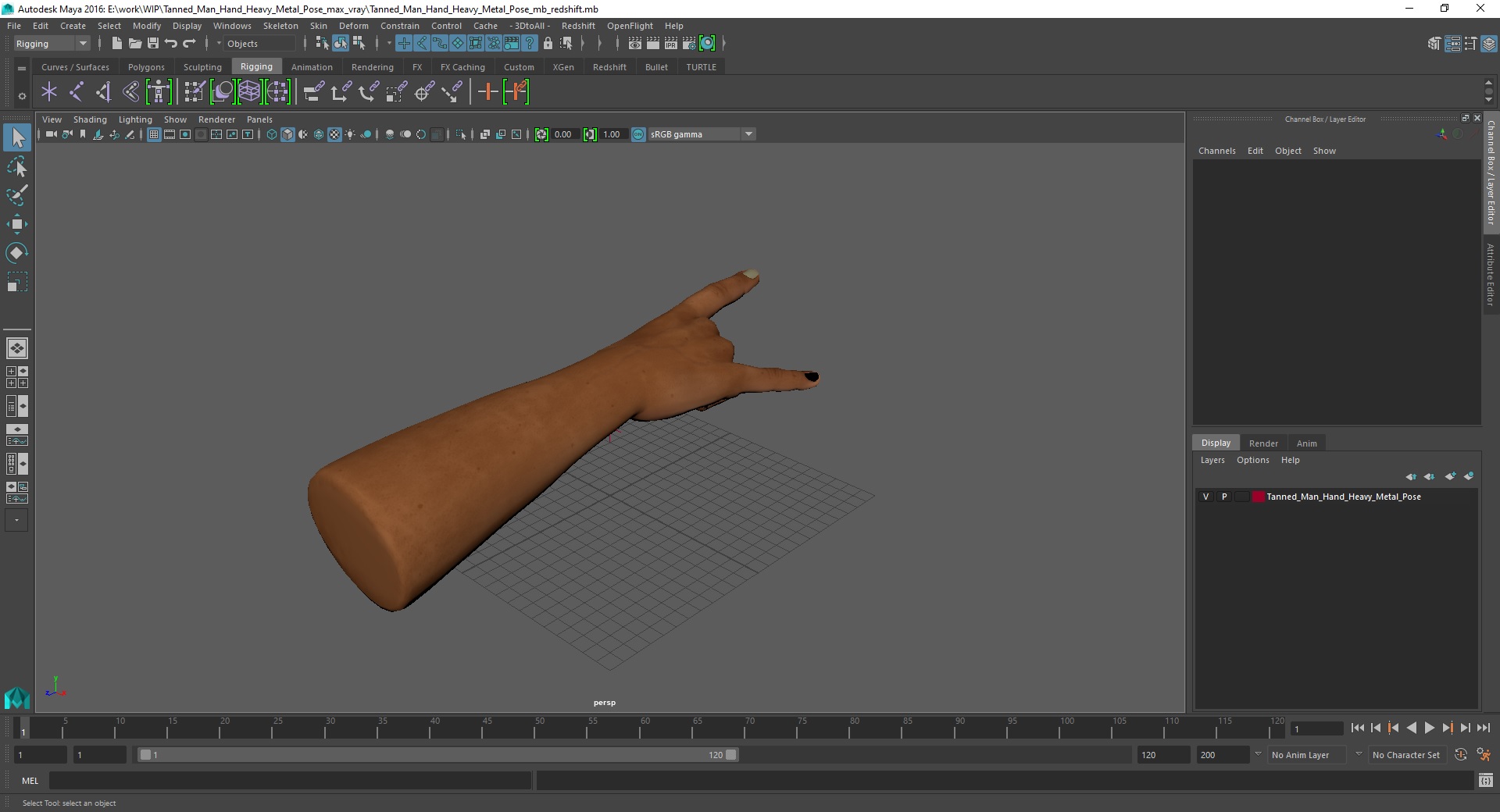Click the Lattice deformer shelf icon

pyautogui.click(x=249, y=92)
